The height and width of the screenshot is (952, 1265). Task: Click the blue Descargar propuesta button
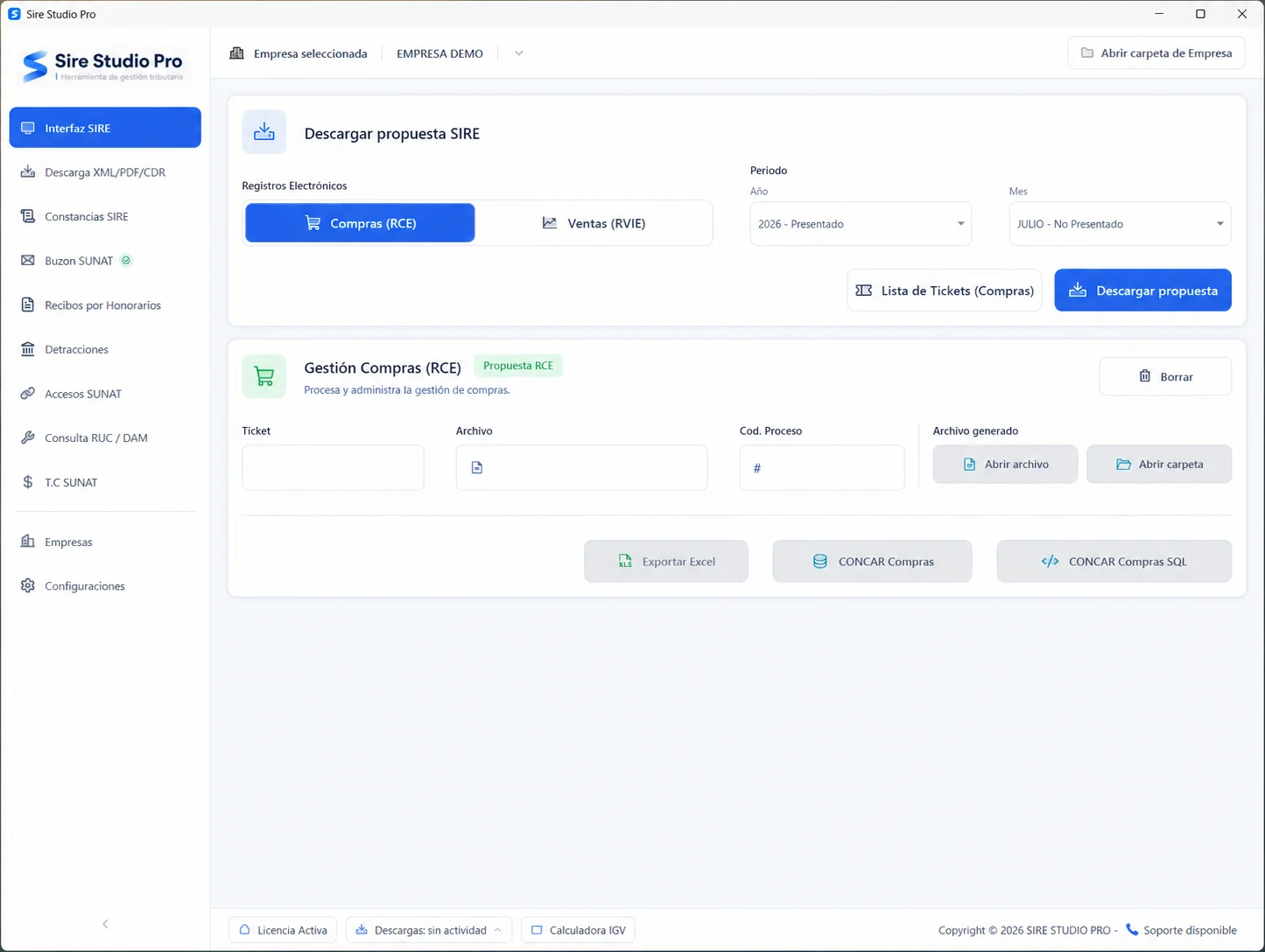coord(1142,290)
